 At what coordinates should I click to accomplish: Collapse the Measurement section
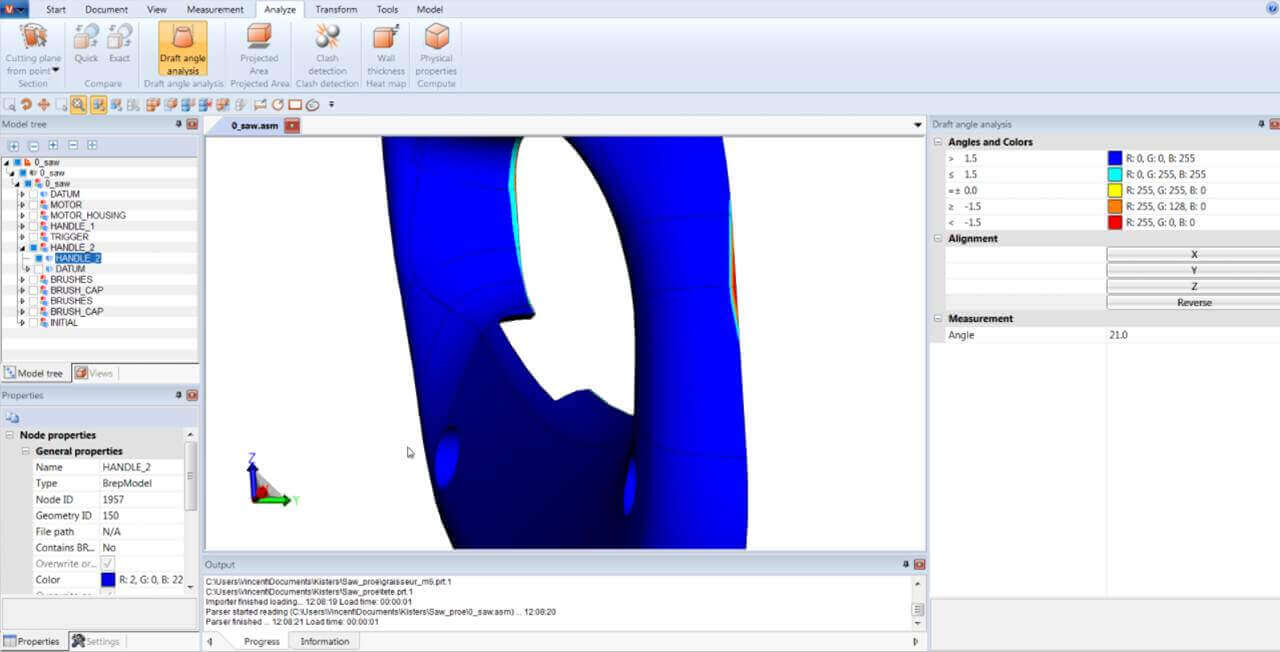point(939,318)
